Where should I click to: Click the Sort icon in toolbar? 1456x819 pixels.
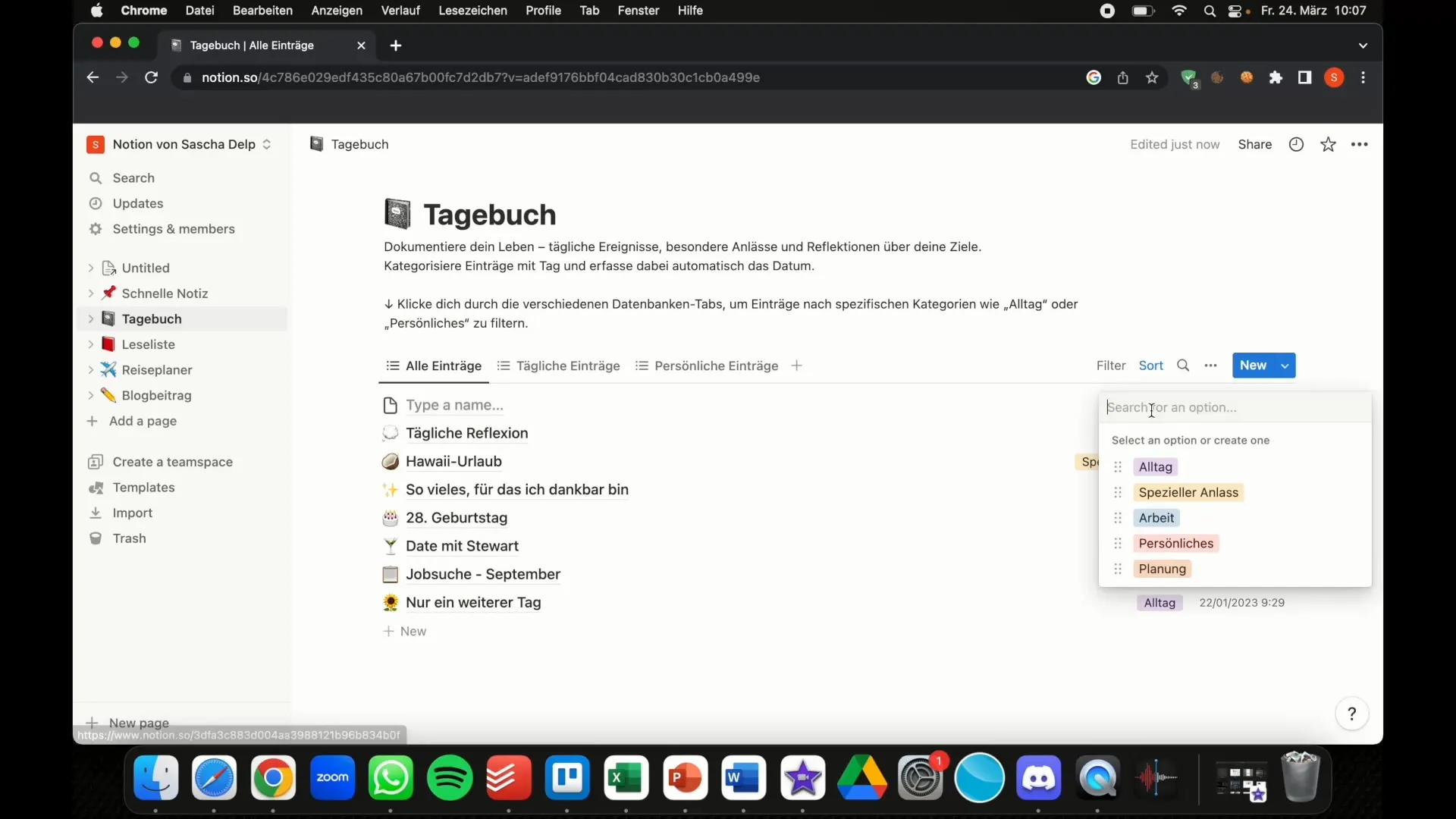point(1152,365)
